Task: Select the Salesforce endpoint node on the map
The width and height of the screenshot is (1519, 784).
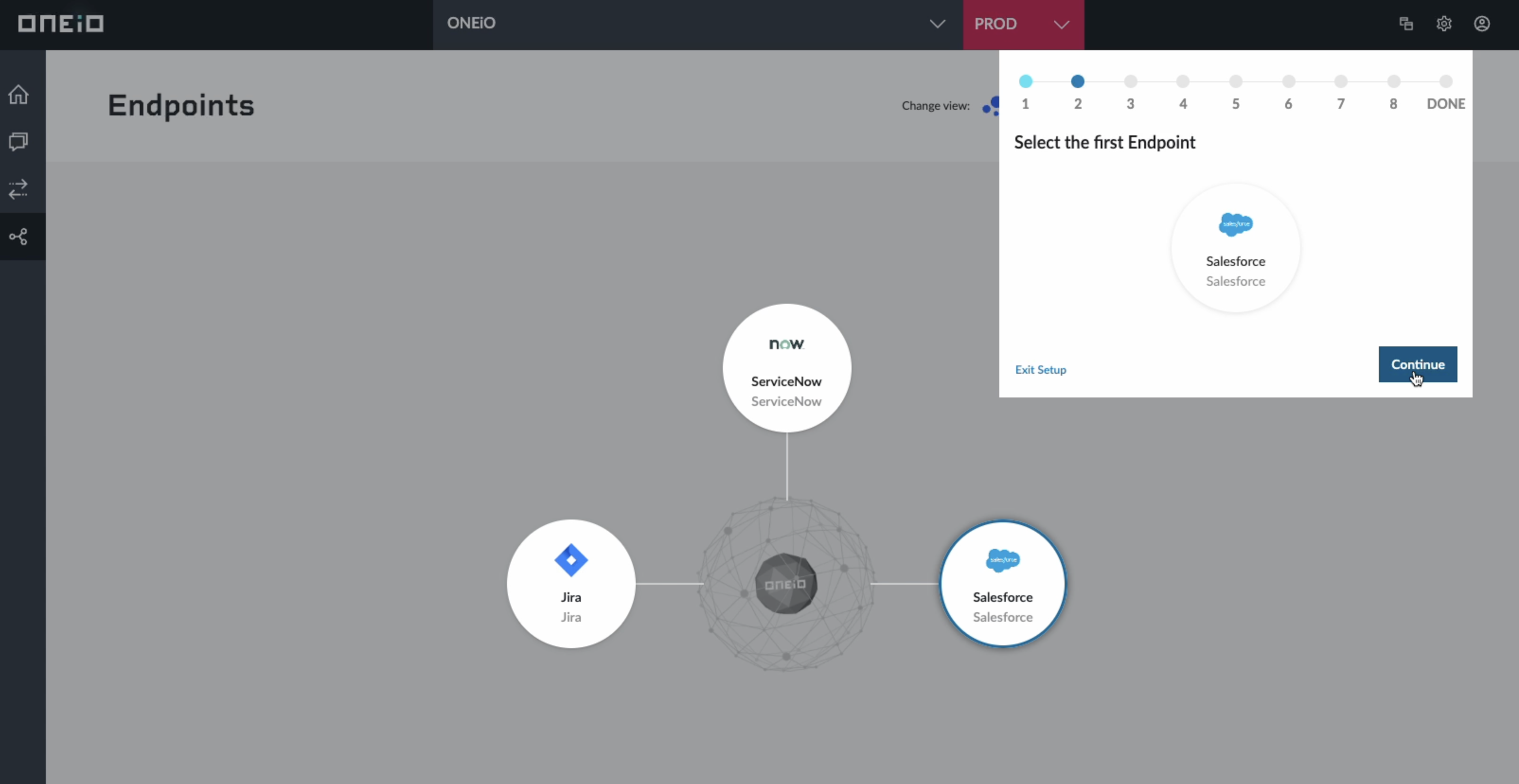Action: (x=1003, y=583)
